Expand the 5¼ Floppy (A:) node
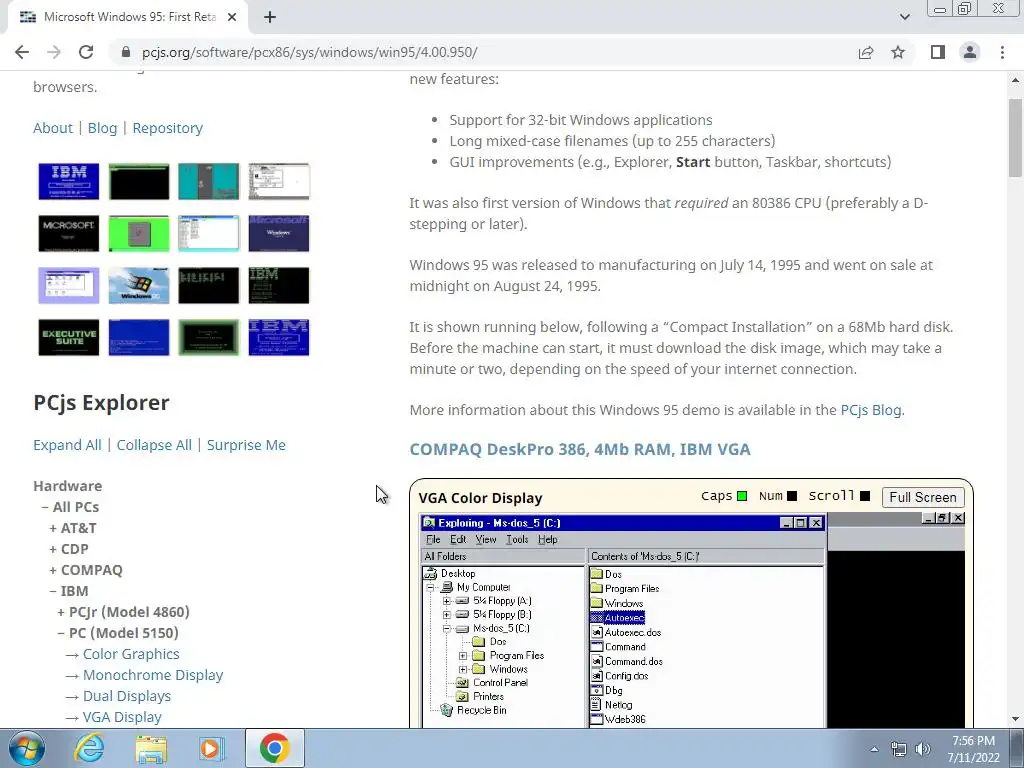1024x768 pixels. tap(447, 601)
